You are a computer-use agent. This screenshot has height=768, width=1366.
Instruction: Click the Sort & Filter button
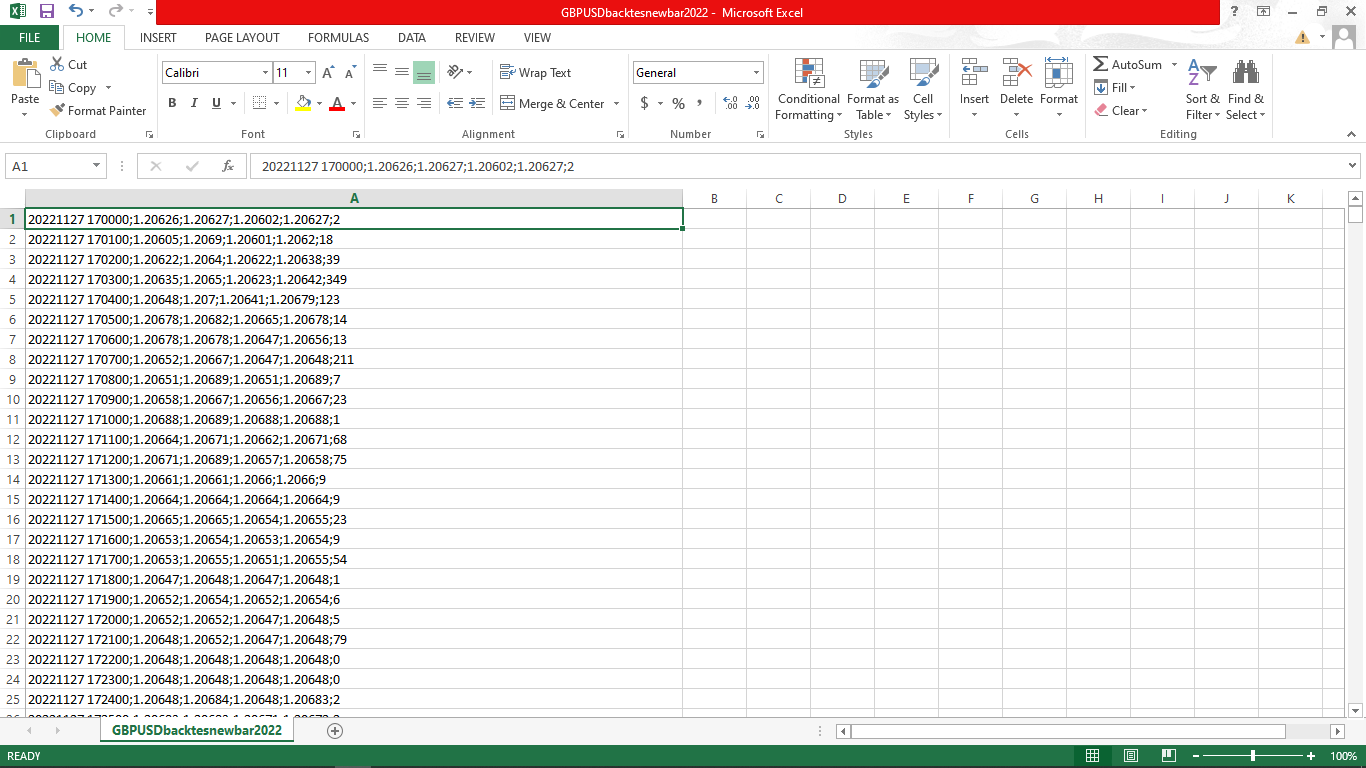1201,90
